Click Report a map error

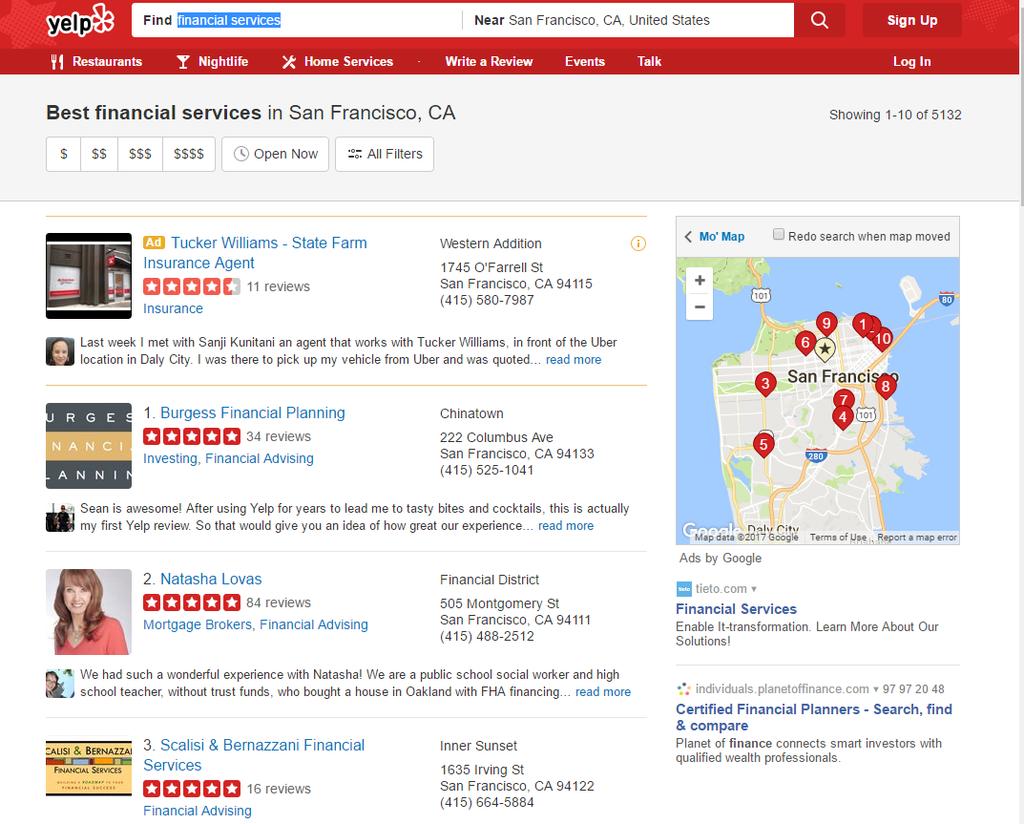(x=917, y=537)
